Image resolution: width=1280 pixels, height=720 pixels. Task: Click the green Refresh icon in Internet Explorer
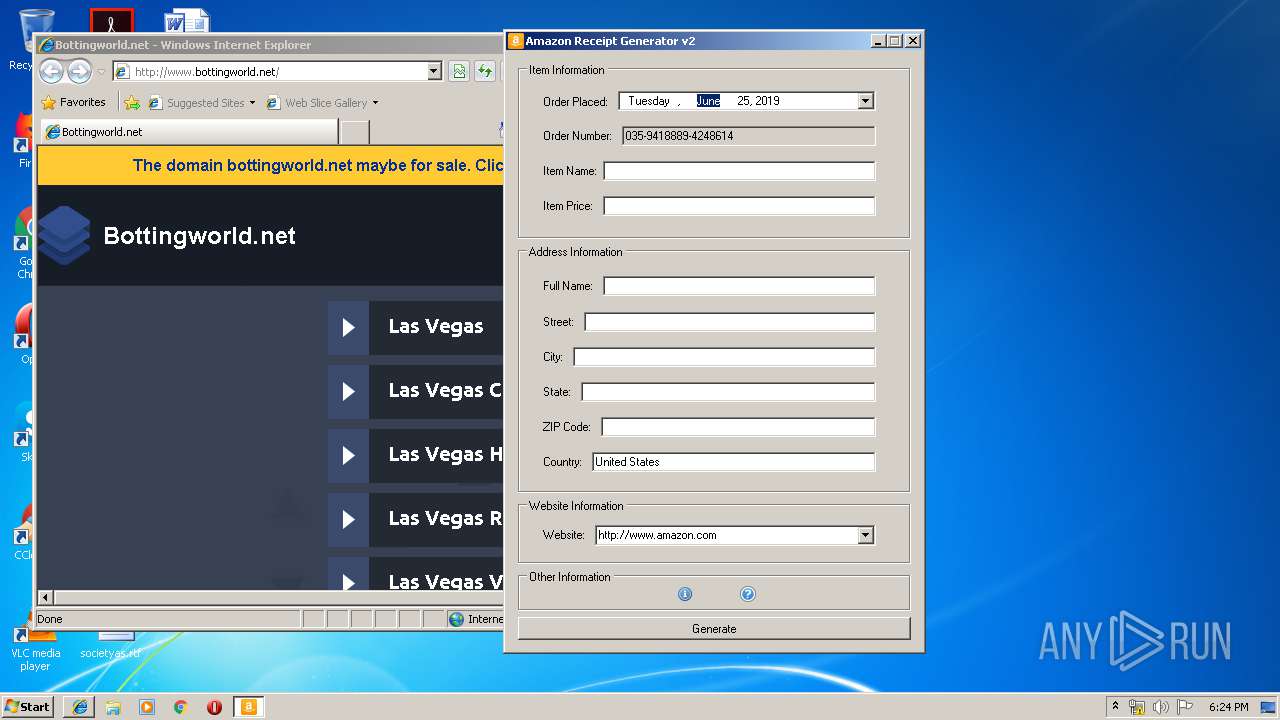[485, 71]
